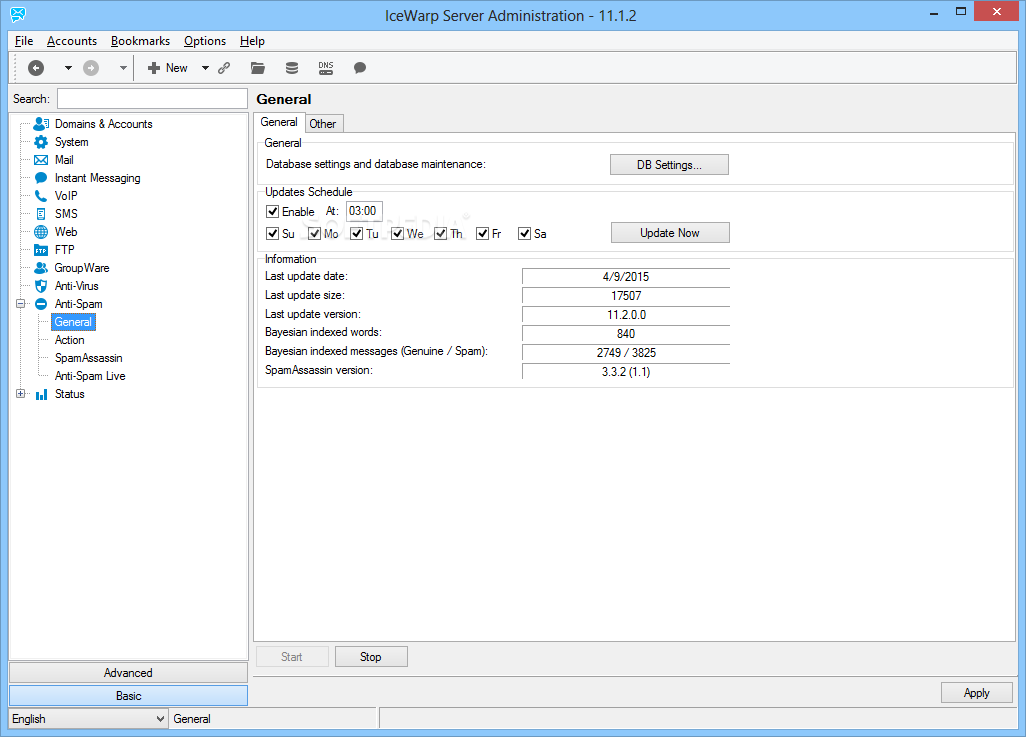This screenshot has width=1026, height=737.
Task: Click the System gear icon
Action: (41, 142)
